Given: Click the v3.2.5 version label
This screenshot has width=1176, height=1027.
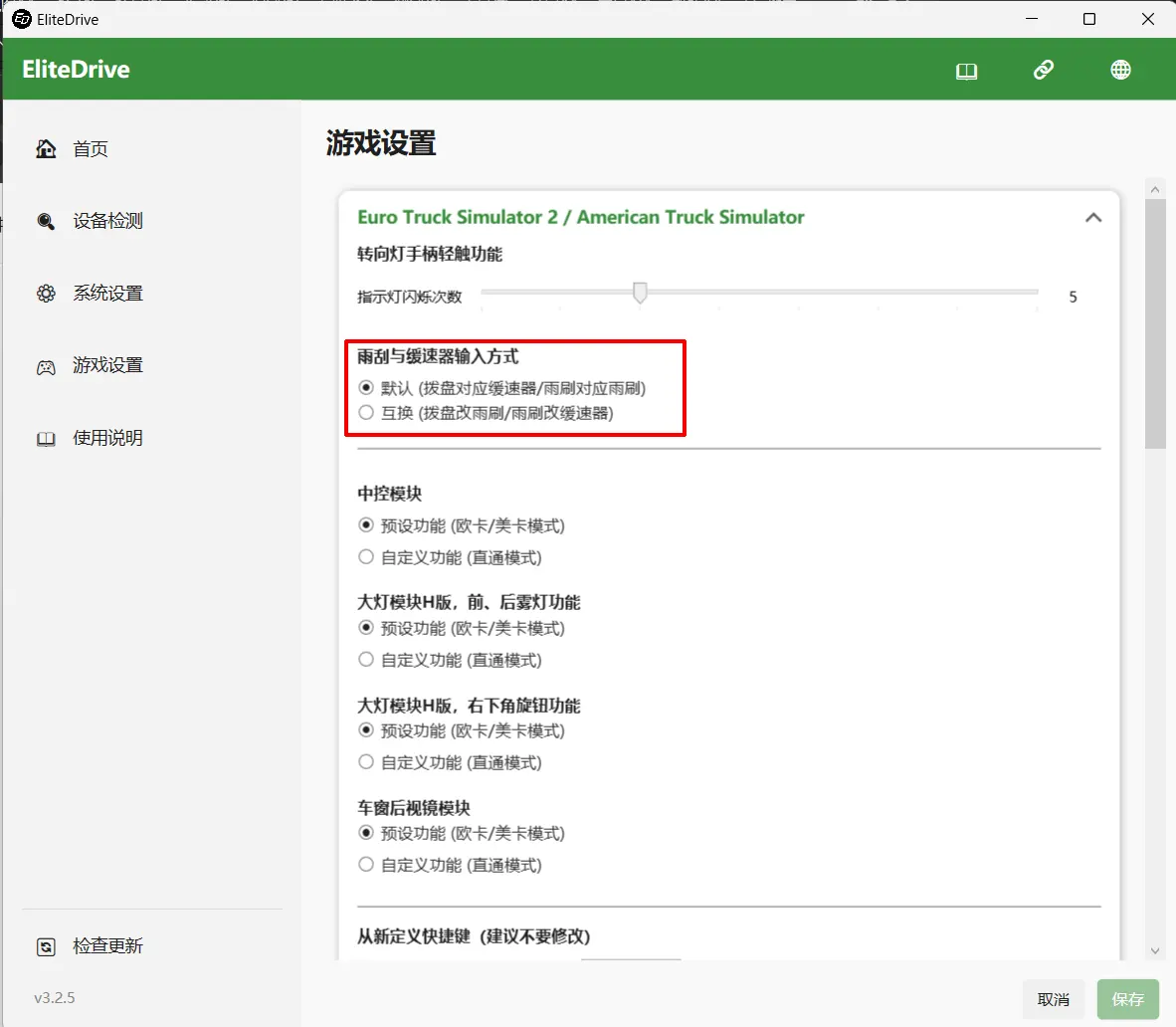Looking at the screenshot, I should click(x=55, y=998).
